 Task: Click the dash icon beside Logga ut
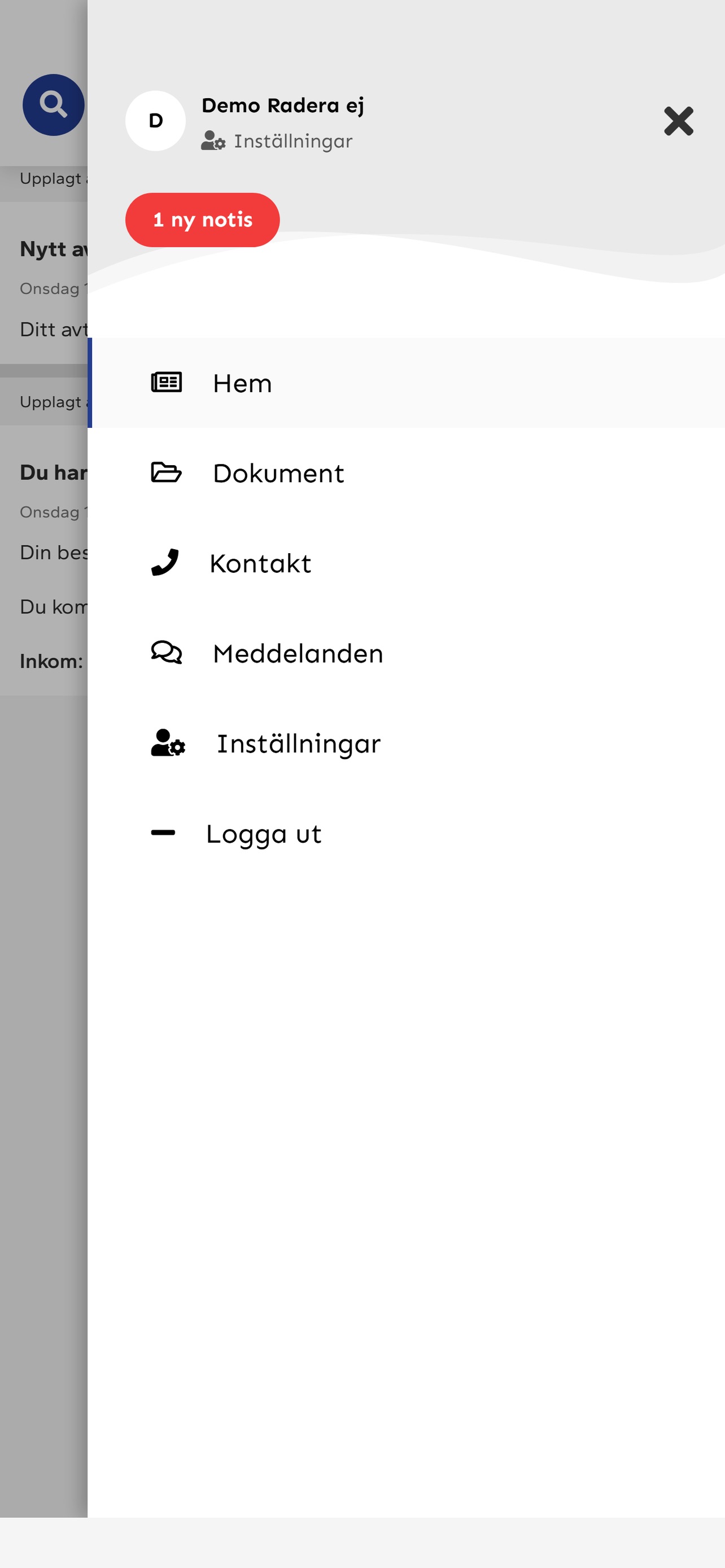(x=163, y=833)
